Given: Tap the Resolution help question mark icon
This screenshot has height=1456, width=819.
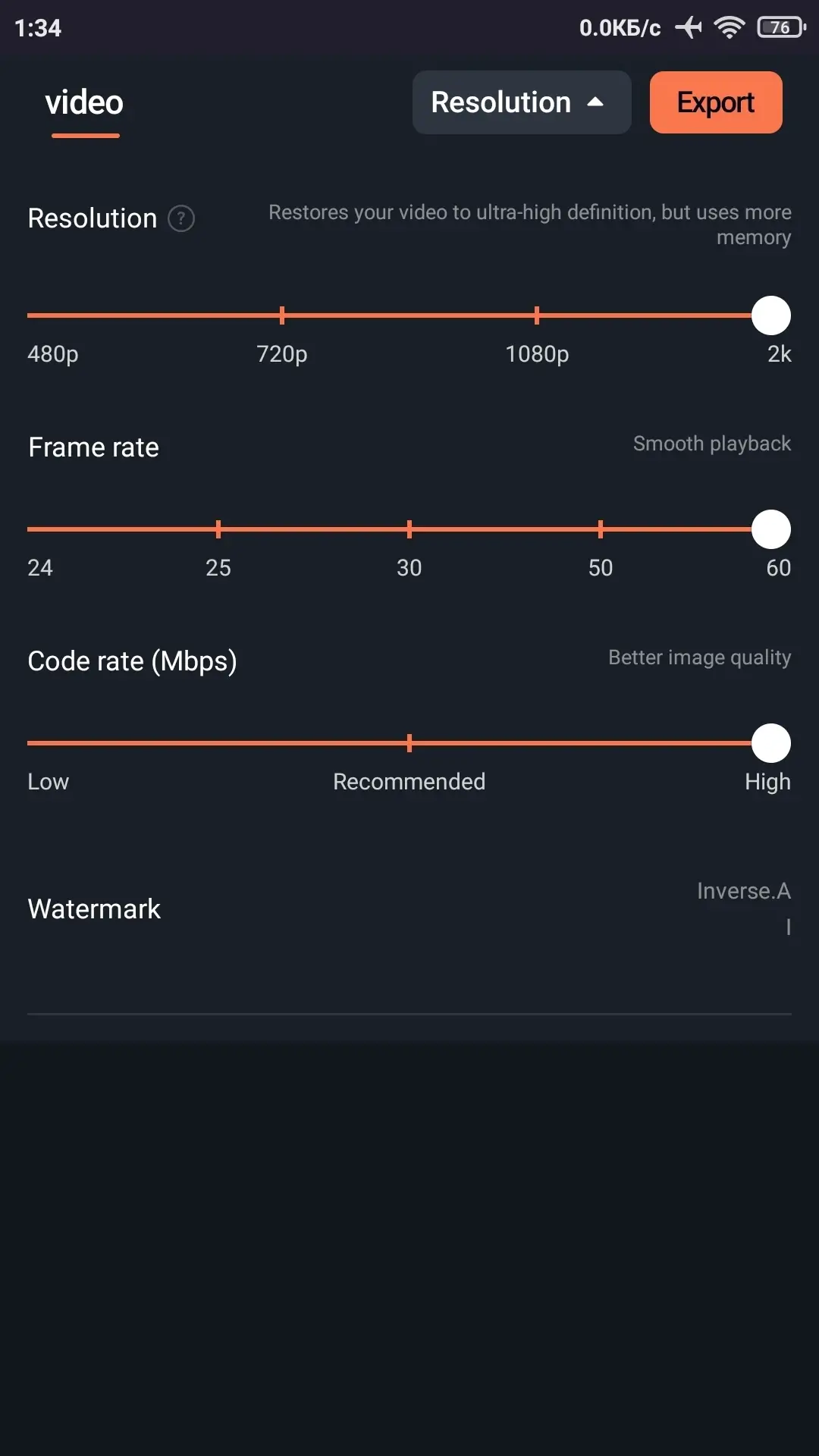Looking at the screenshot, I should click(181, 219).
